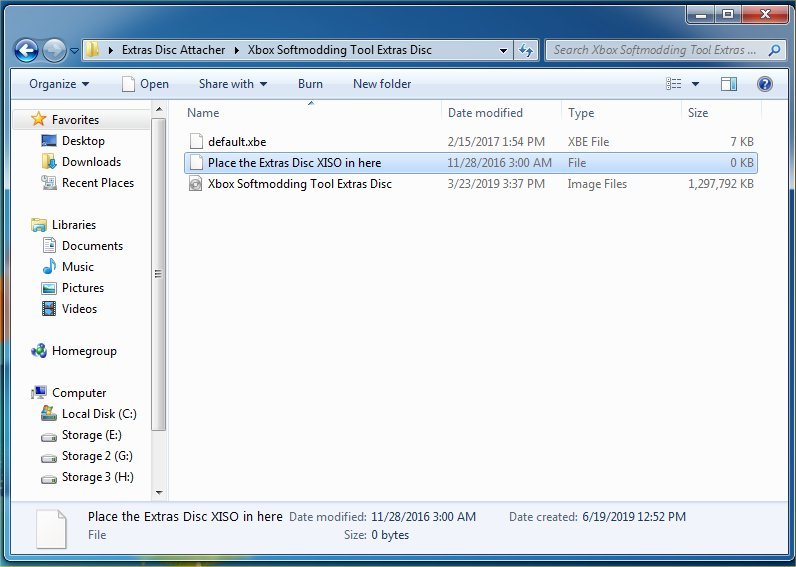Click the XBE File type cell
This screenshot has width=796, height=567.
tap(588, 142)
